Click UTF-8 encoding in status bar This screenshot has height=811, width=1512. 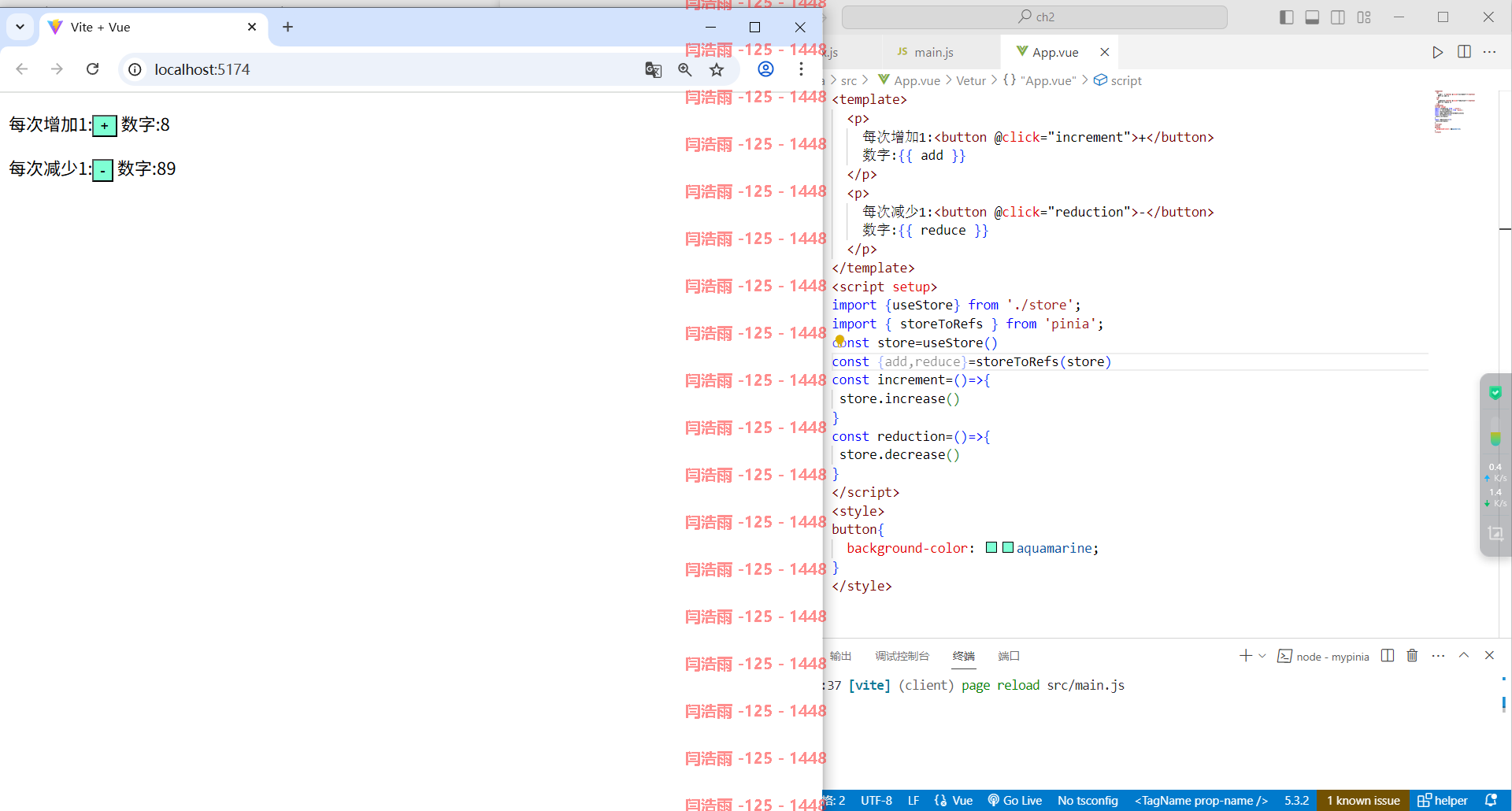876,800
